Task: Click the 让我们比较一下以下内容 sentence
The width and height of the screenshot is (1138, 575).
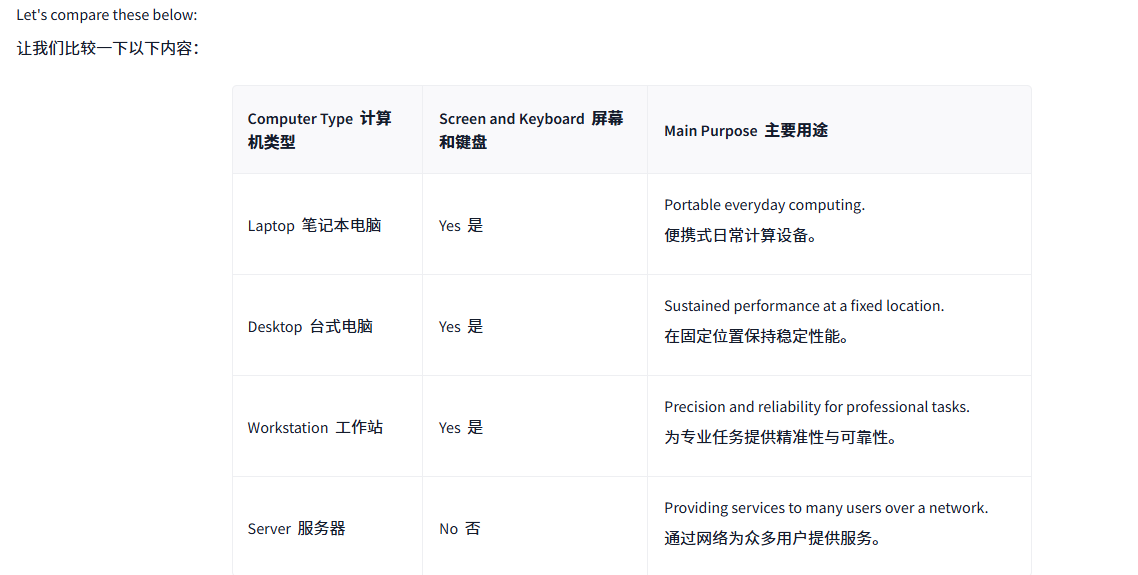Action: tap(107, 48)
